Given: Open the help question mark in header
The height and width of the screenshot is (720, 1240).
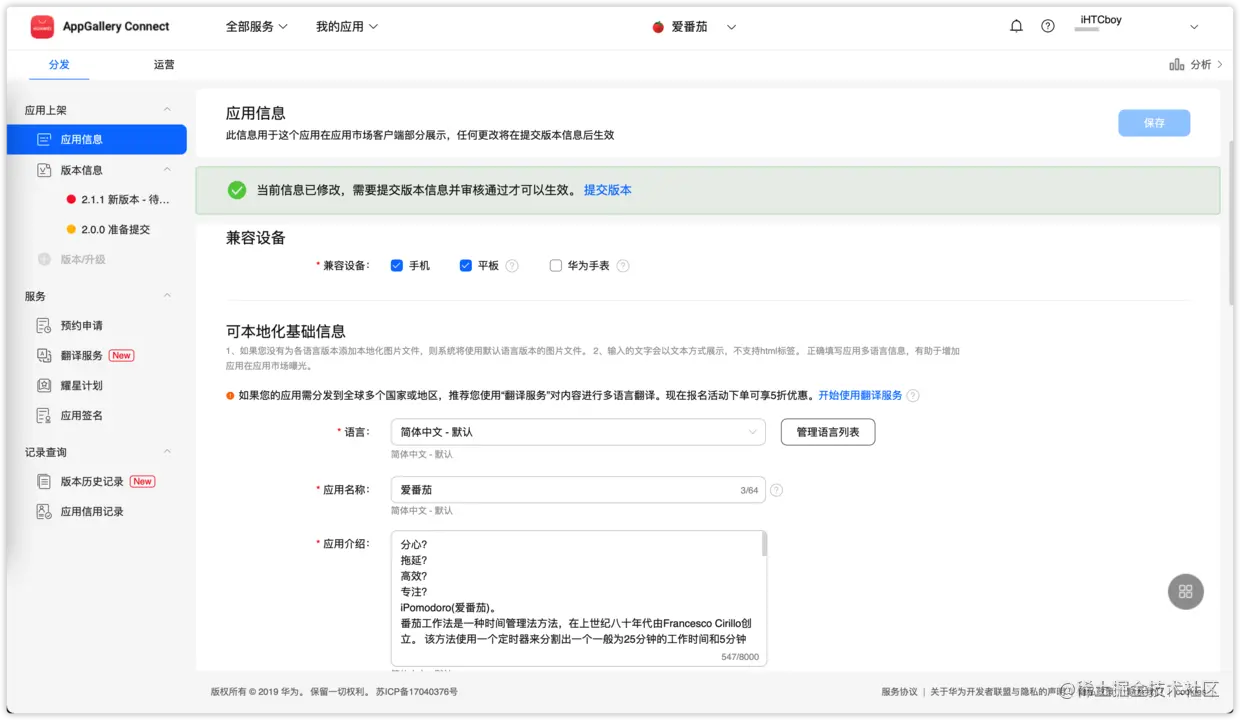Looking at the screenshot, I should (x=1048, y=27).
